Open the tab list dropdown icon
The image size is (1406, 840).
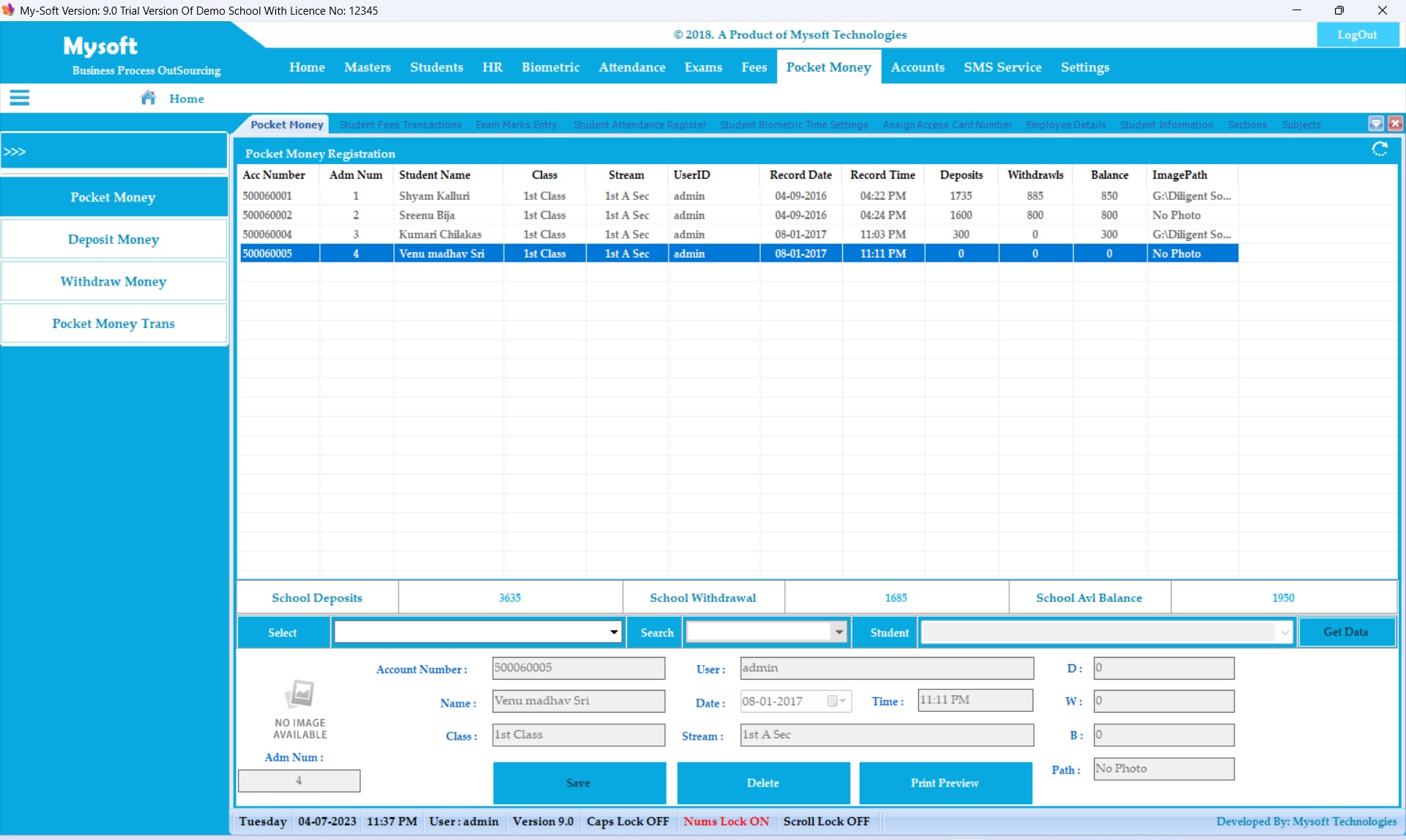tap(1376, 124)
